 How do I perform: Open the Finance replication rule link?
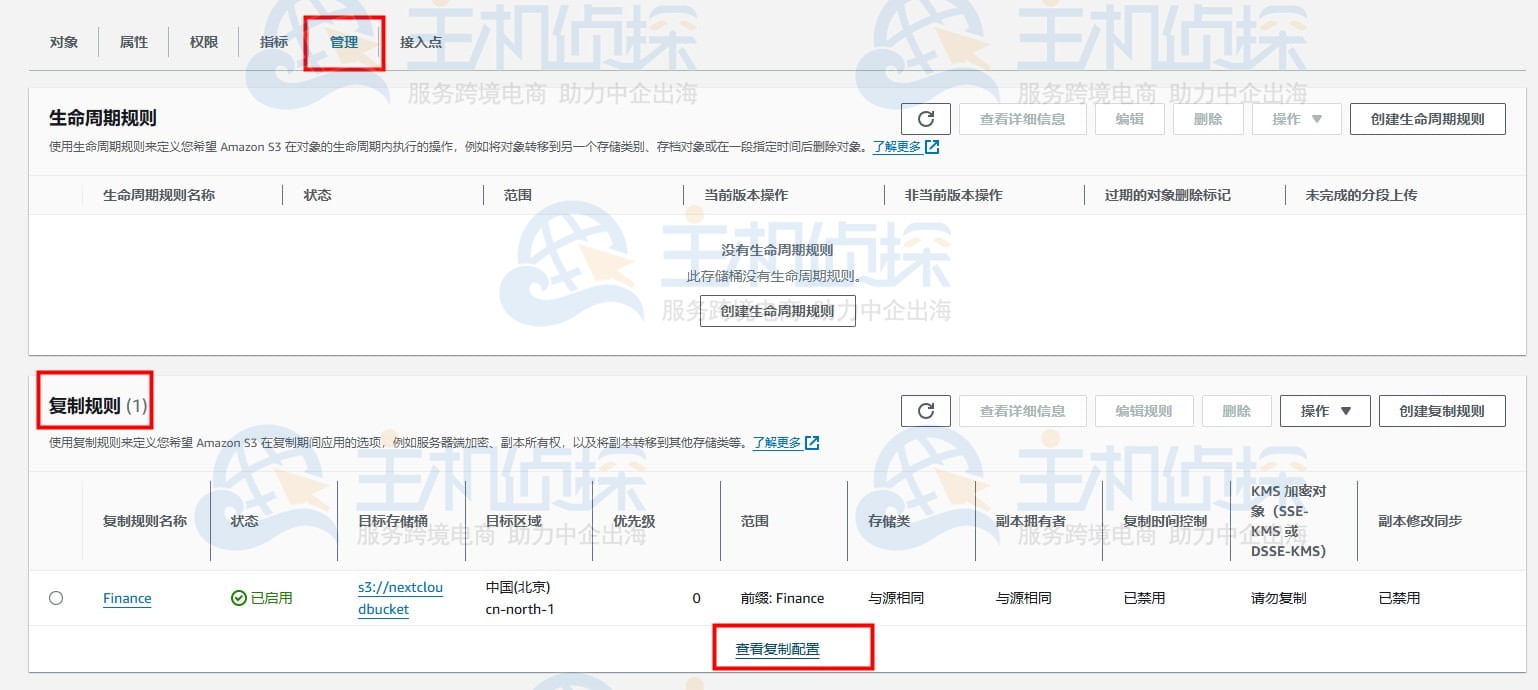point(126,598)
